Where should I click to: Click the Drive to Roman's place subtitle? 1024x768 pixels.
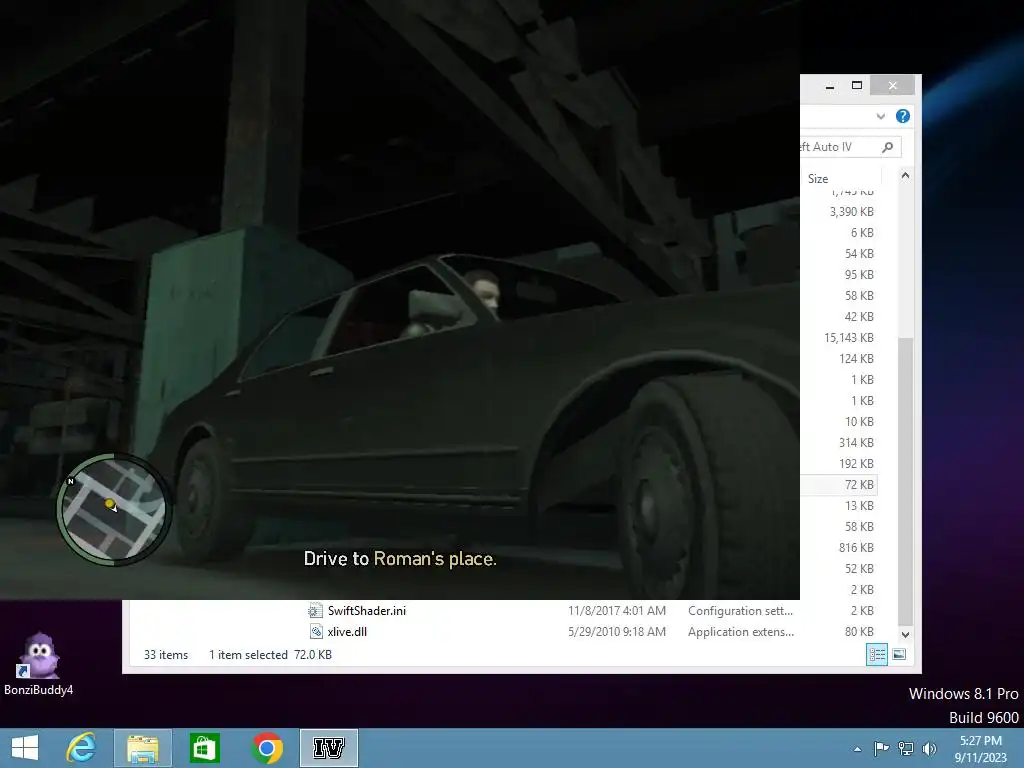point(400,558)
